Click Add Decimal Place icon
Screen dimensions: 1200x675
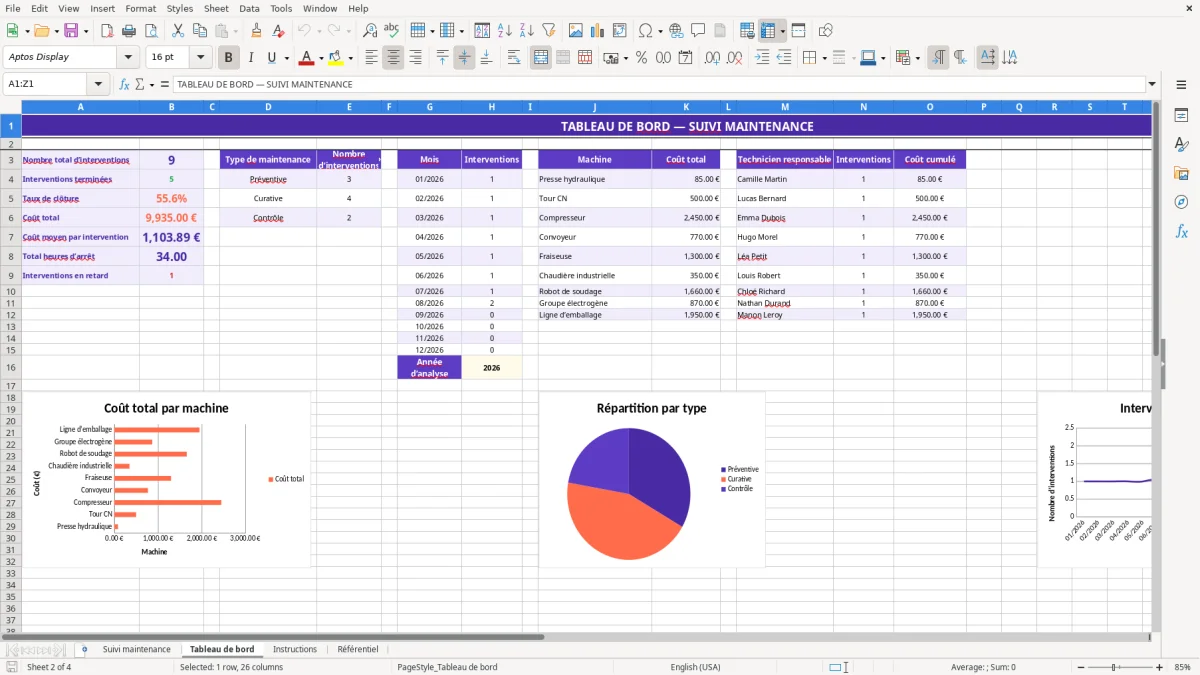click(711, 58)
